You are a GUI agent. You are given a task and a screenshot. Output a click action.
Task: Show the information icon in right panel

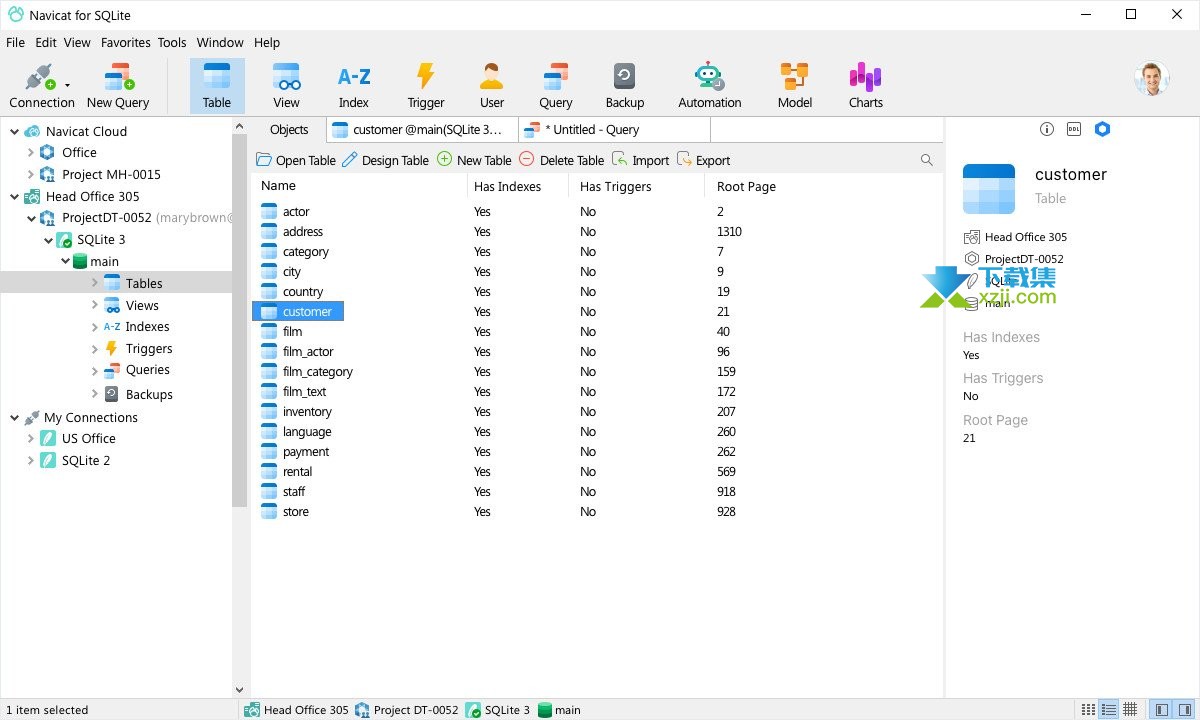coord(1047,129)
